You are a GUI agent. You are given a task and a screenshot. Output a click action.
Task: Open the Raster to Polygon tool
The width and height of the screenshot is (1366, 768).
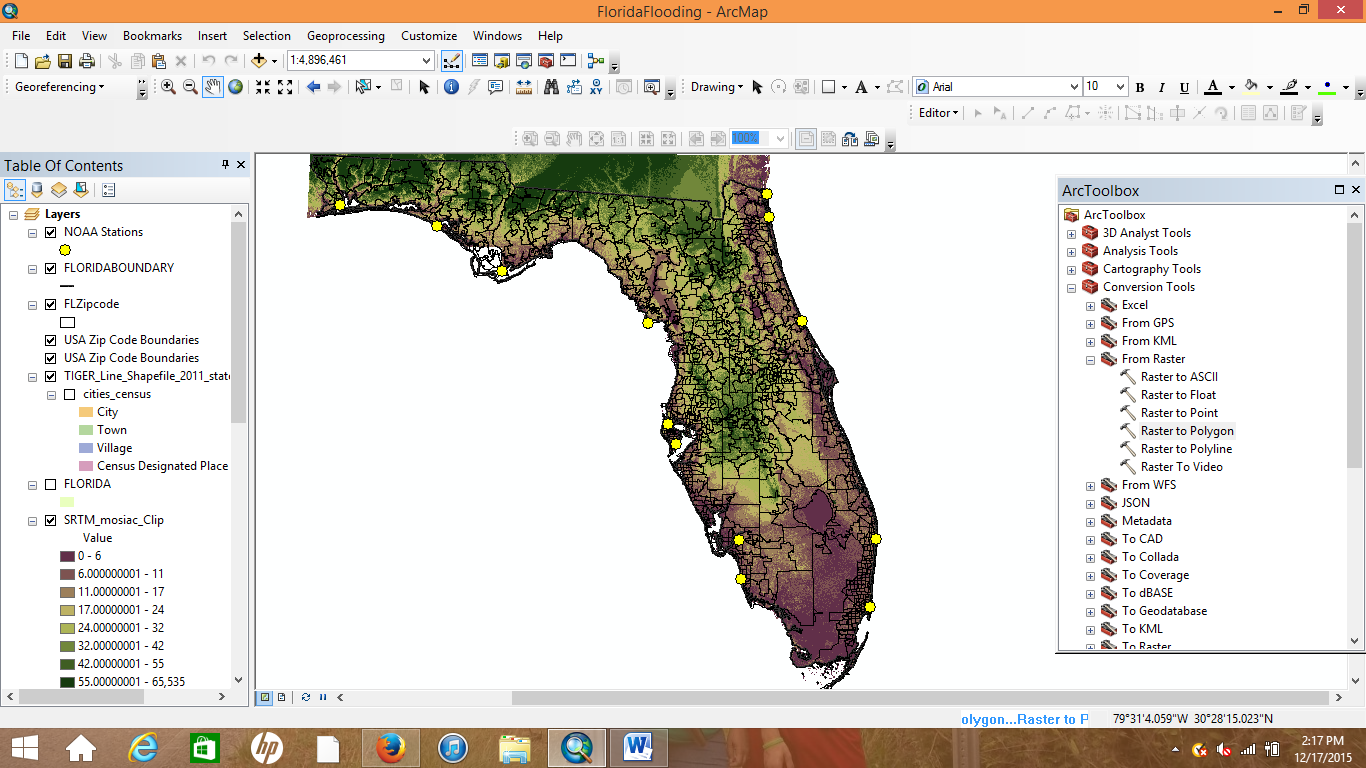point(1187,431)
